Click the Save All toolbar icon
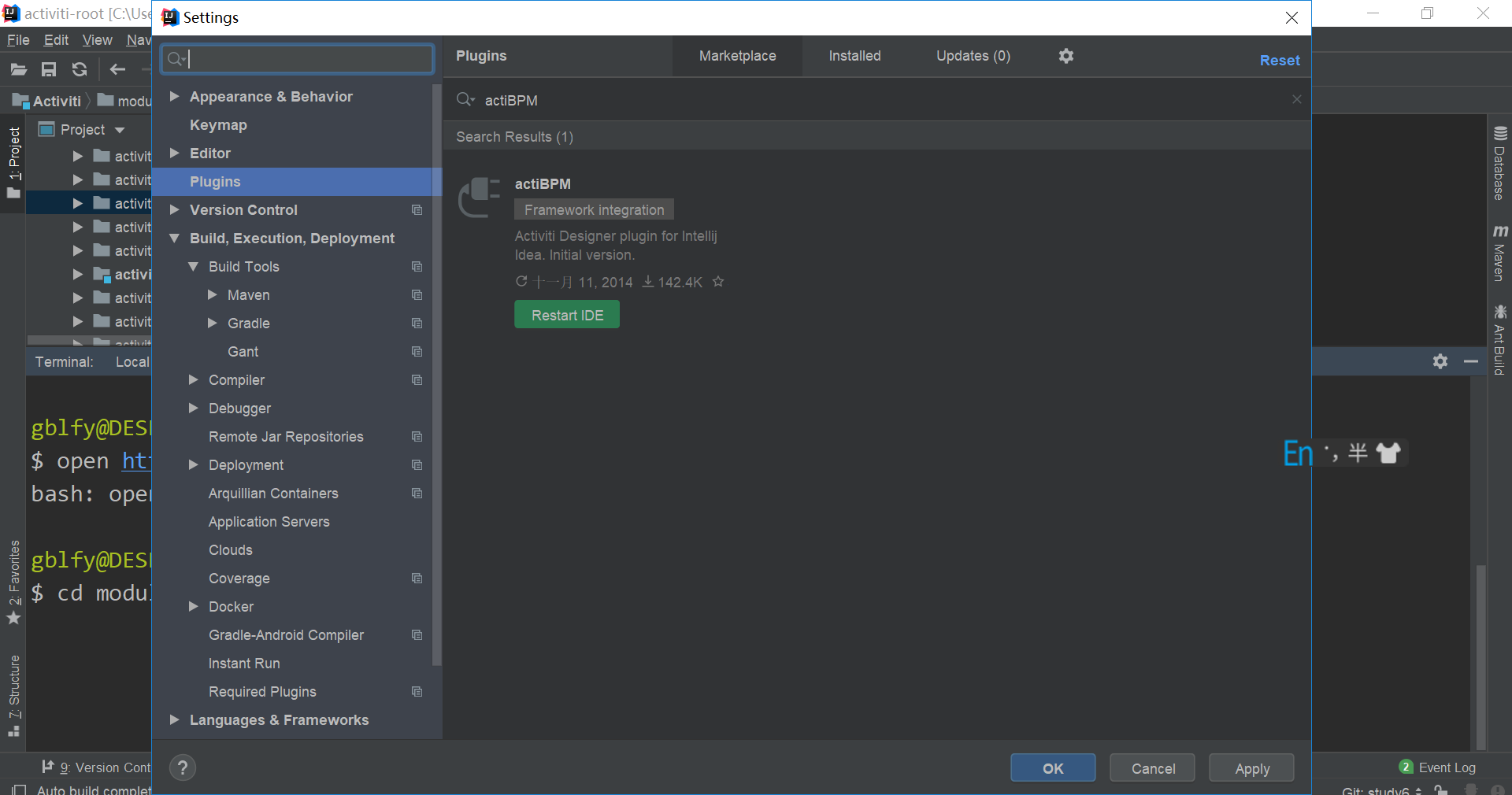The height and width of the screenshot is (795, 1512). tap(49, 69)
